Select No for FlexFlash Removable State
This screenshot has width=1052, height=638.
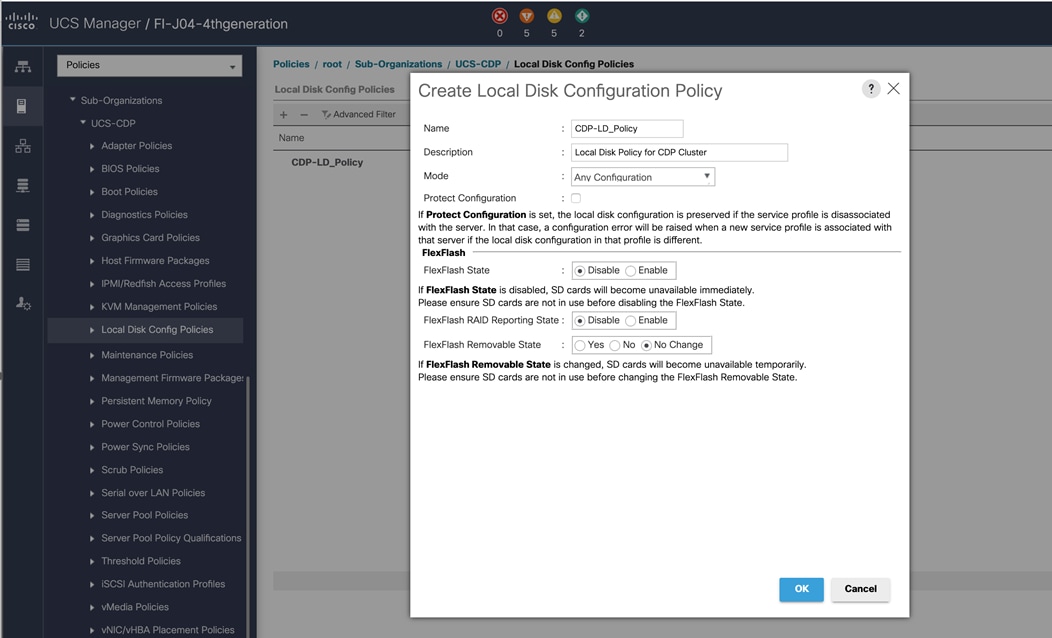click(614, 345)
